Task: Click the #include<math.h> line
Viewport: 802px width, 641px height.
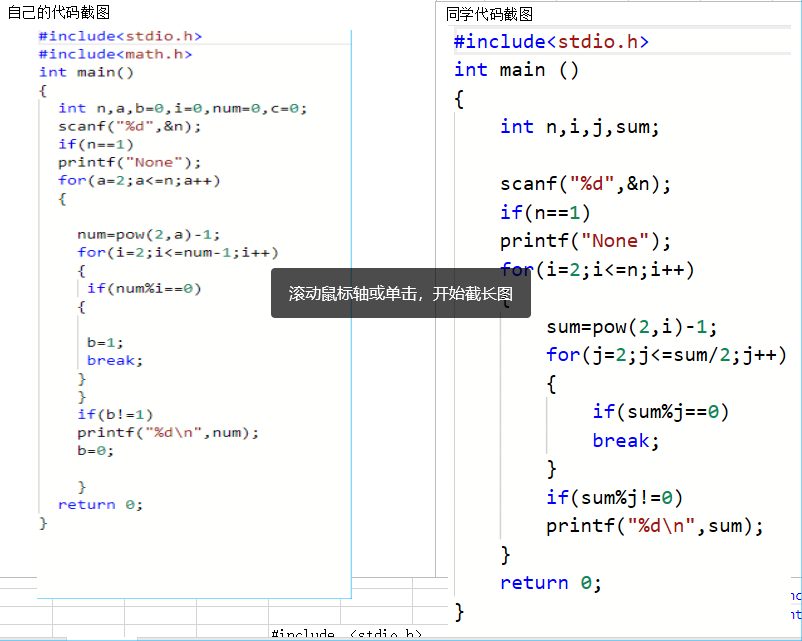Action: click(x=116, y=54)
